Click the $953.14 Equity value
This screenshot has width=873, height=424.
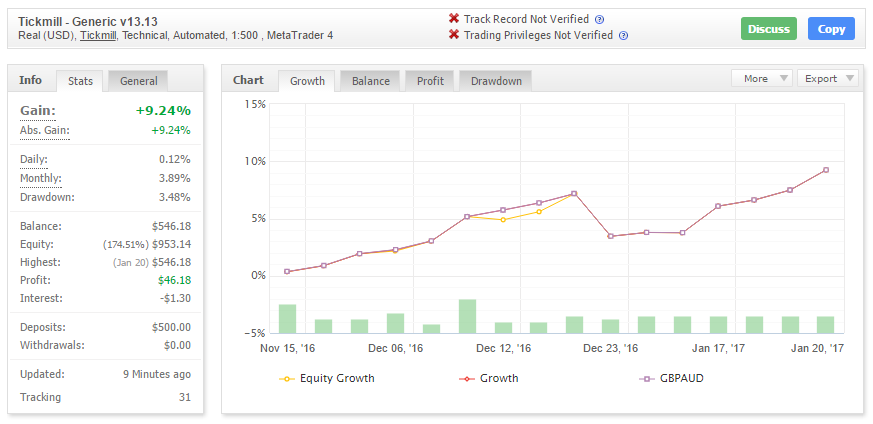171,244
